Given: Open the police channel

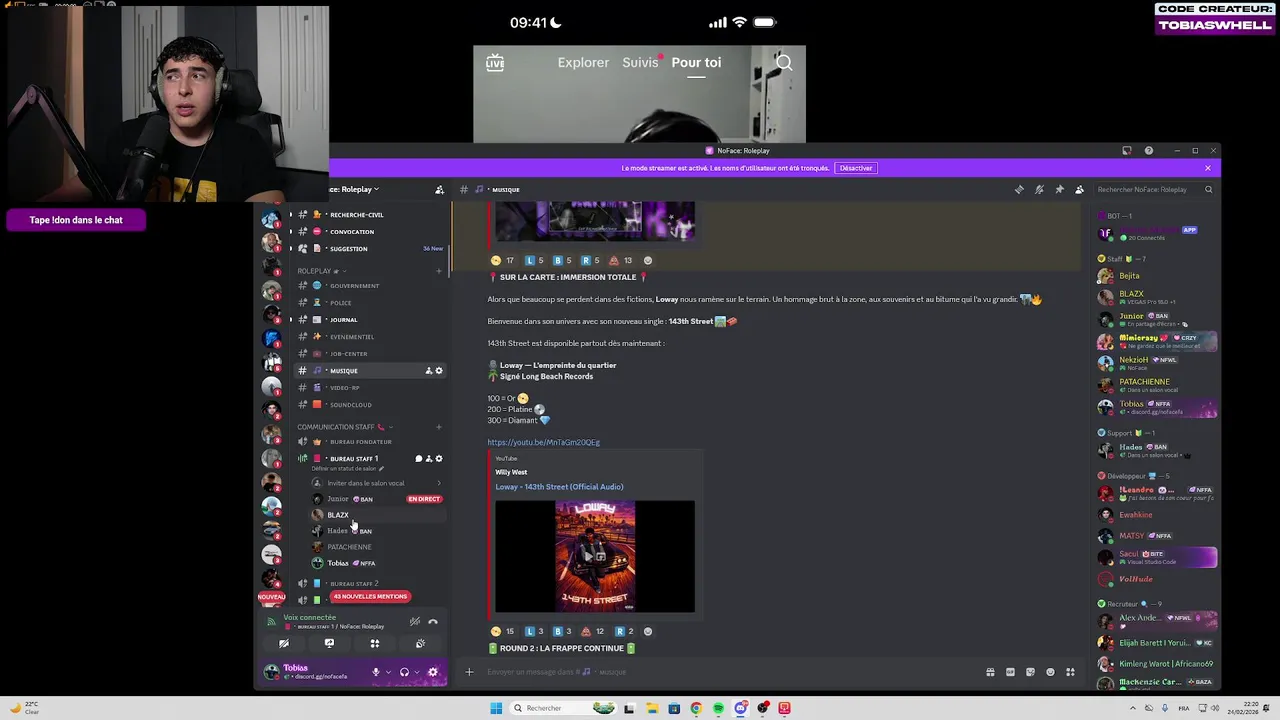Looking at the screenshot, I should tap(368, 303).
